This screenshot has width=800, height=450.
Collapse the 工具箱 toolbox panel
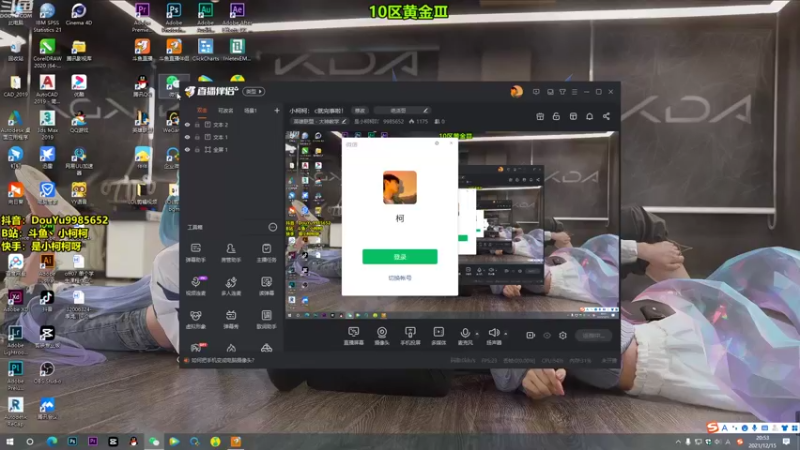tap(273, 227)
